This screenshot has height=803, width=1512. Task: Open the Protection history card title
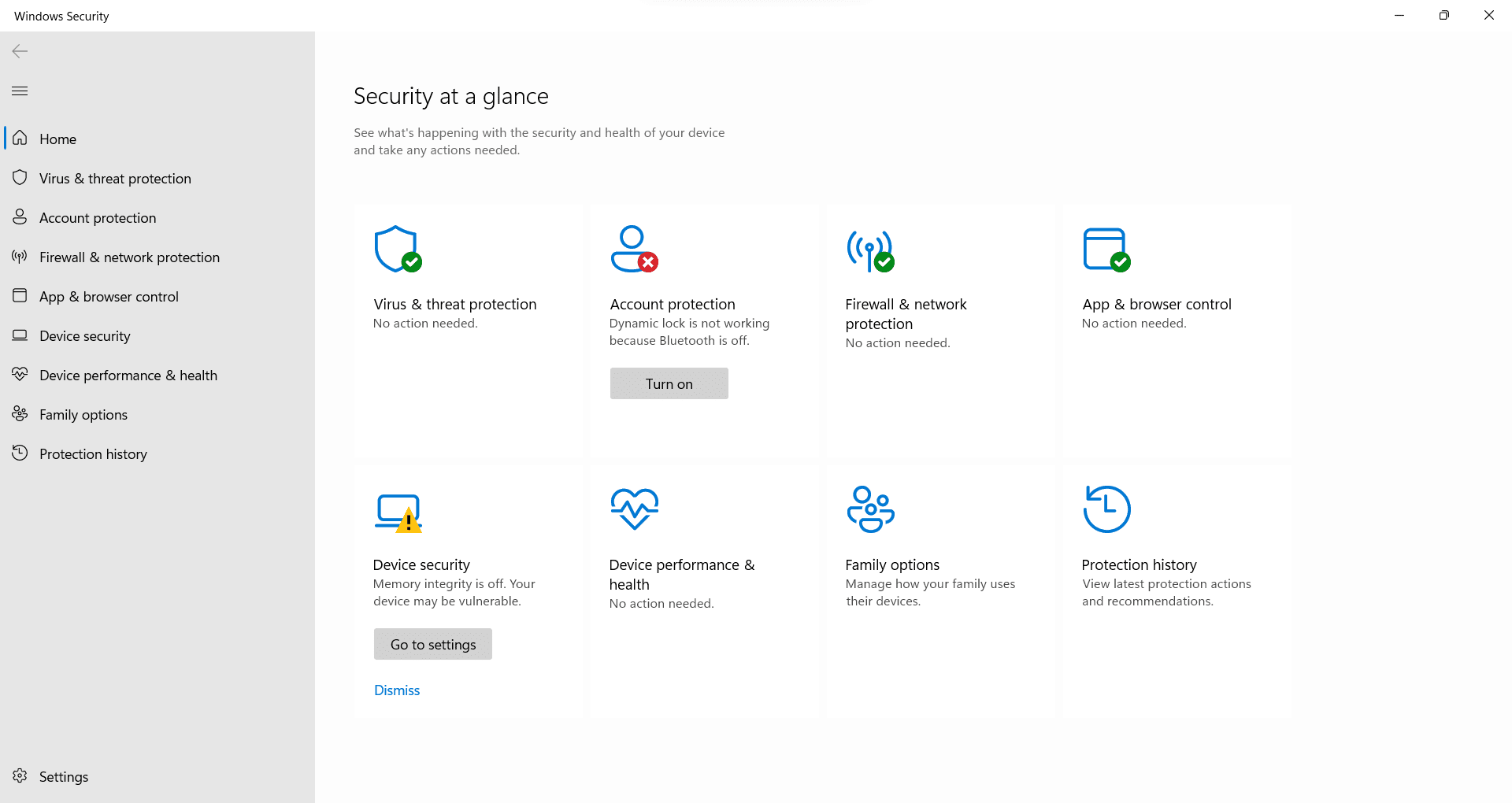click(x=1139, y=564)
